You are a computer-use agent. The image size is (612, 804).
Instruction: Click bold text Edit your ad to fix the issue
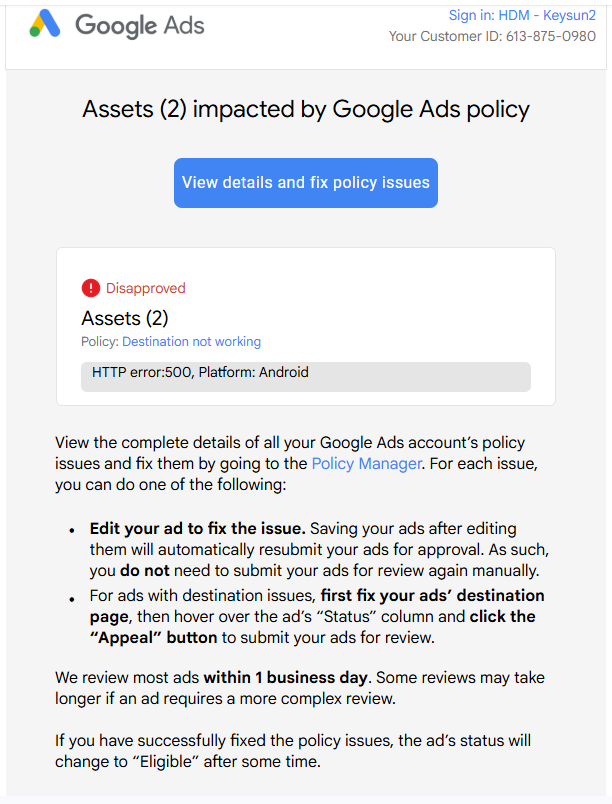pos(197,529)
